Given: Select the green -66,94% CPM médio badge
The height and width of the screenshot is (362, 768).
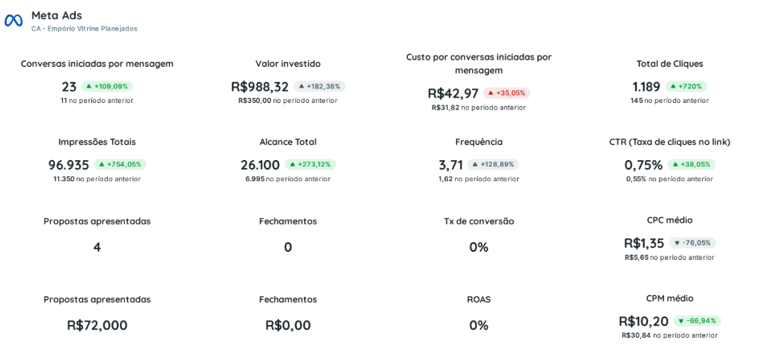Looking at the screenshot, I should tap(697, 321).
